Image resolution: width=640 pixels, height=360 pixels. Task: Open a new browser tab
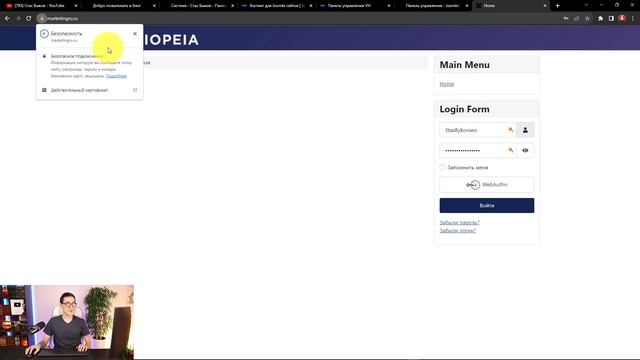(558, 6)
